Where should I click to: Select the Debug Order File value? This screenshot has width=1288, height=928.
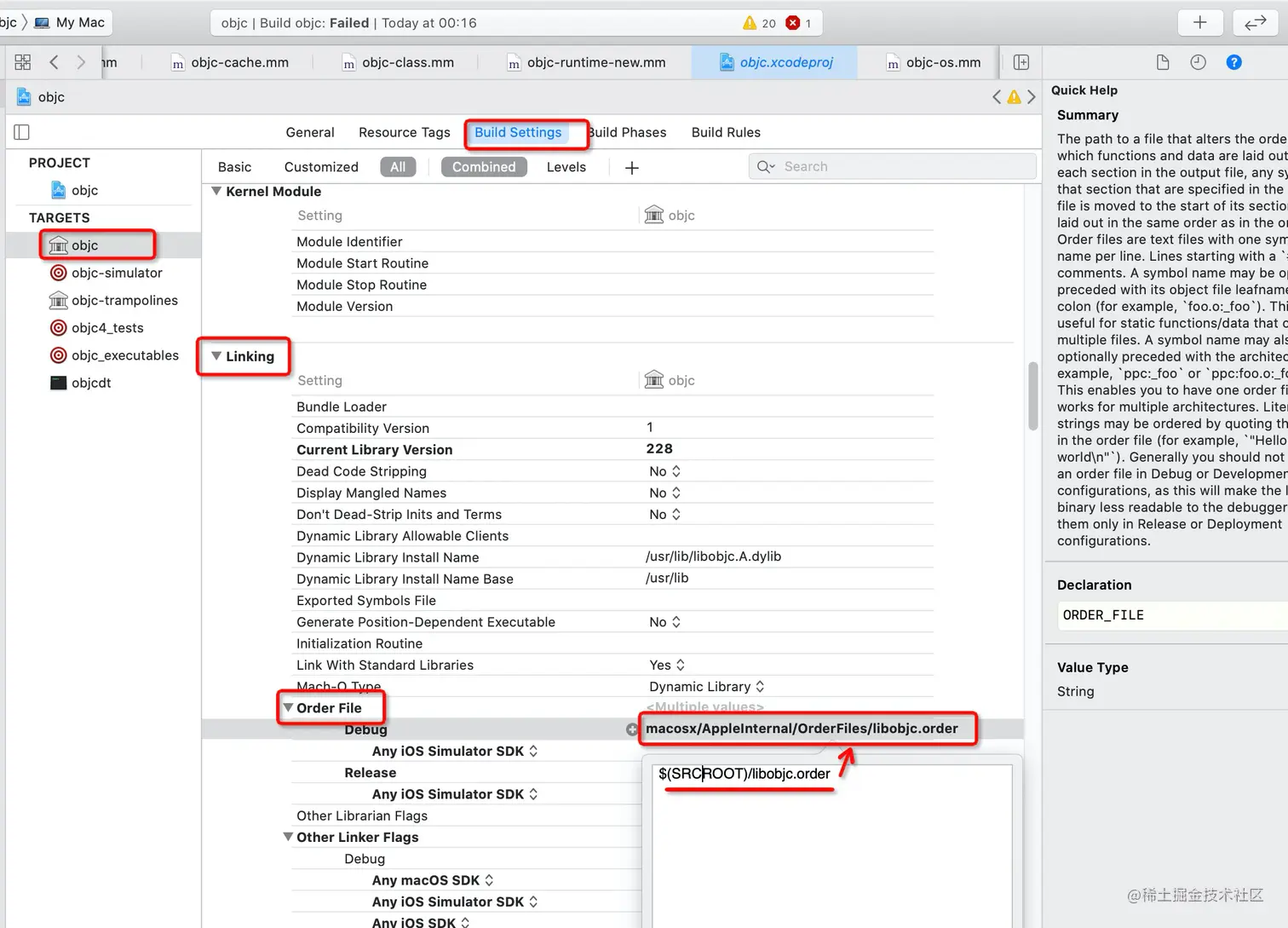pyautogui.click(x=802, y=729)
